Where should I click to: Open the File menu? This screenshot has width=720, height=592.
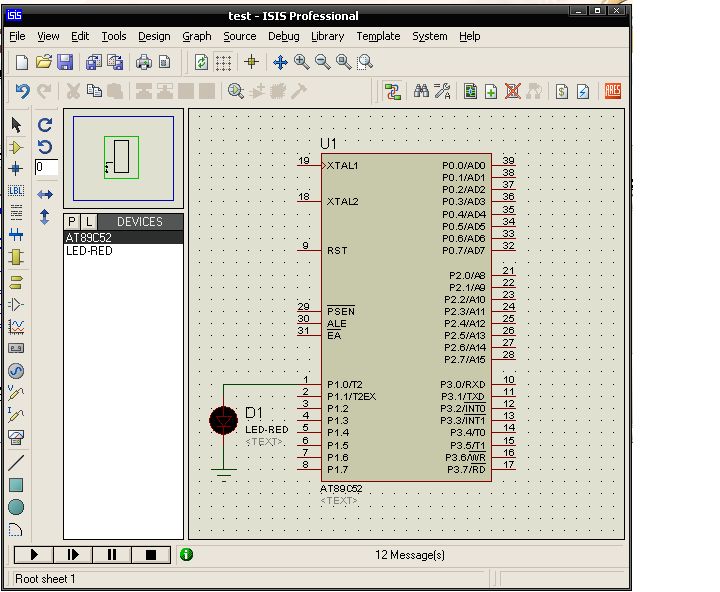17,36
